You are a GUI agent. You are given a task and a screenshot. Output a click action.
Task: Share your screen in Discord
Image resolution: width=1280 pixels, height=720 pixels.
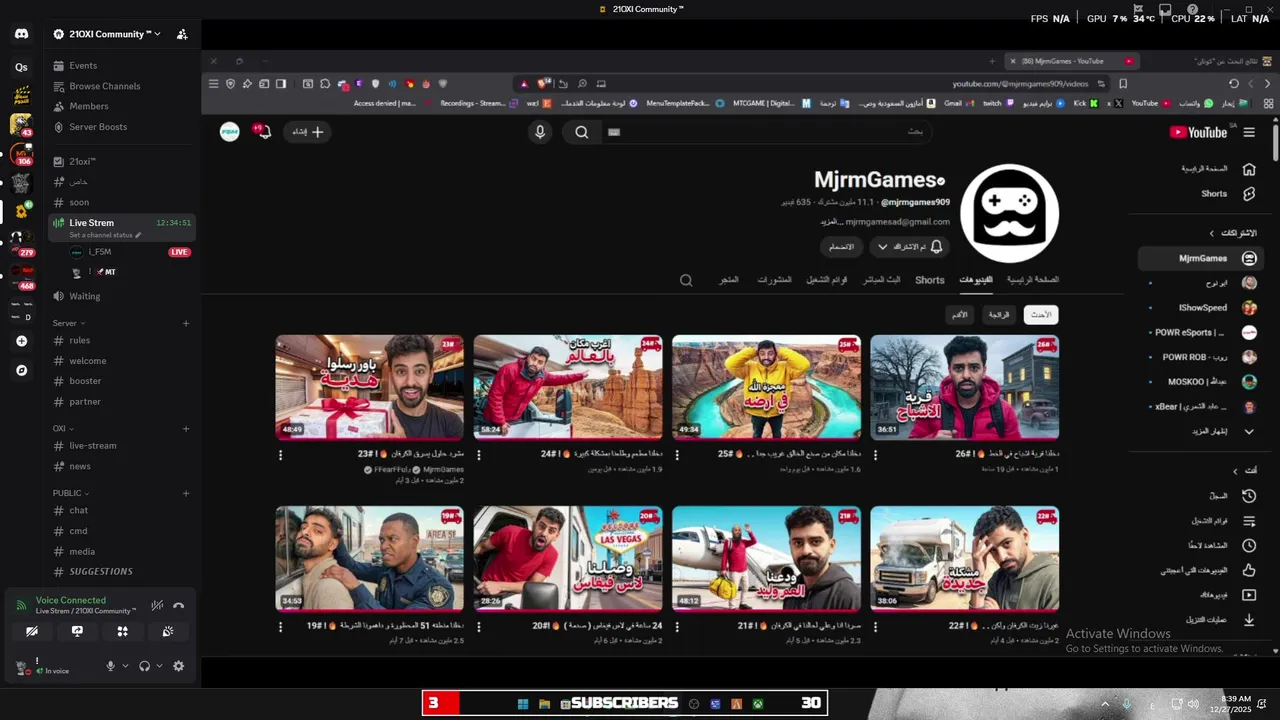(x=77, y=631)
